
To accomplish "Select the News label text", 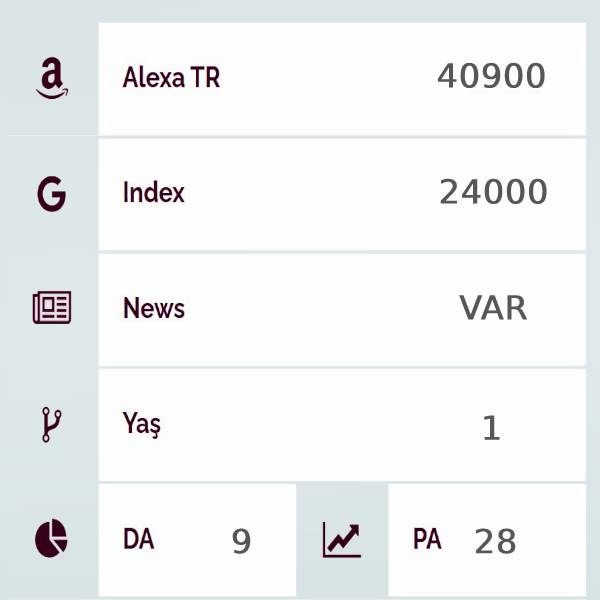I will (154, 308).
